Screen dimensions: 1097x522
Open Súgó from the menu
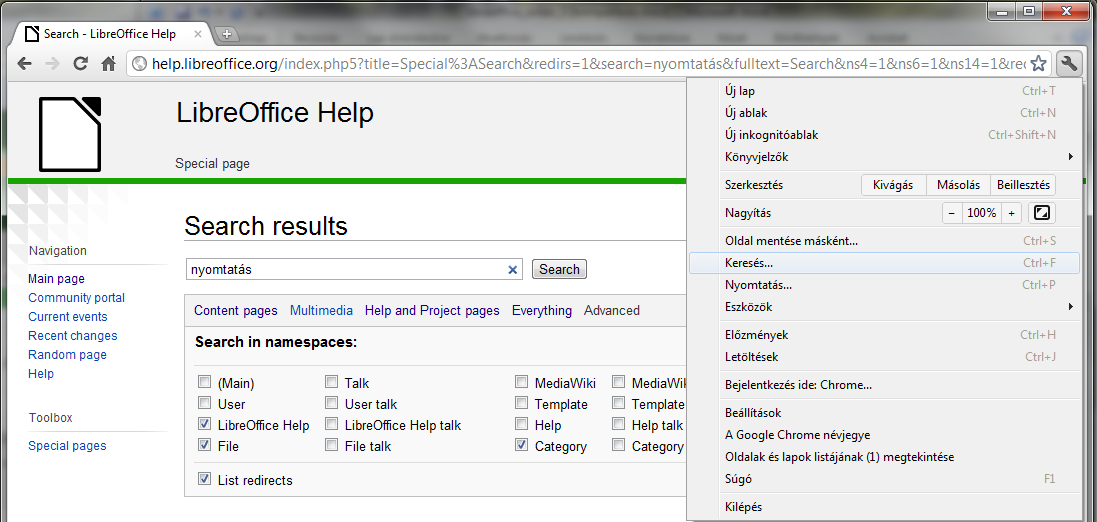[x=884, y=479]
